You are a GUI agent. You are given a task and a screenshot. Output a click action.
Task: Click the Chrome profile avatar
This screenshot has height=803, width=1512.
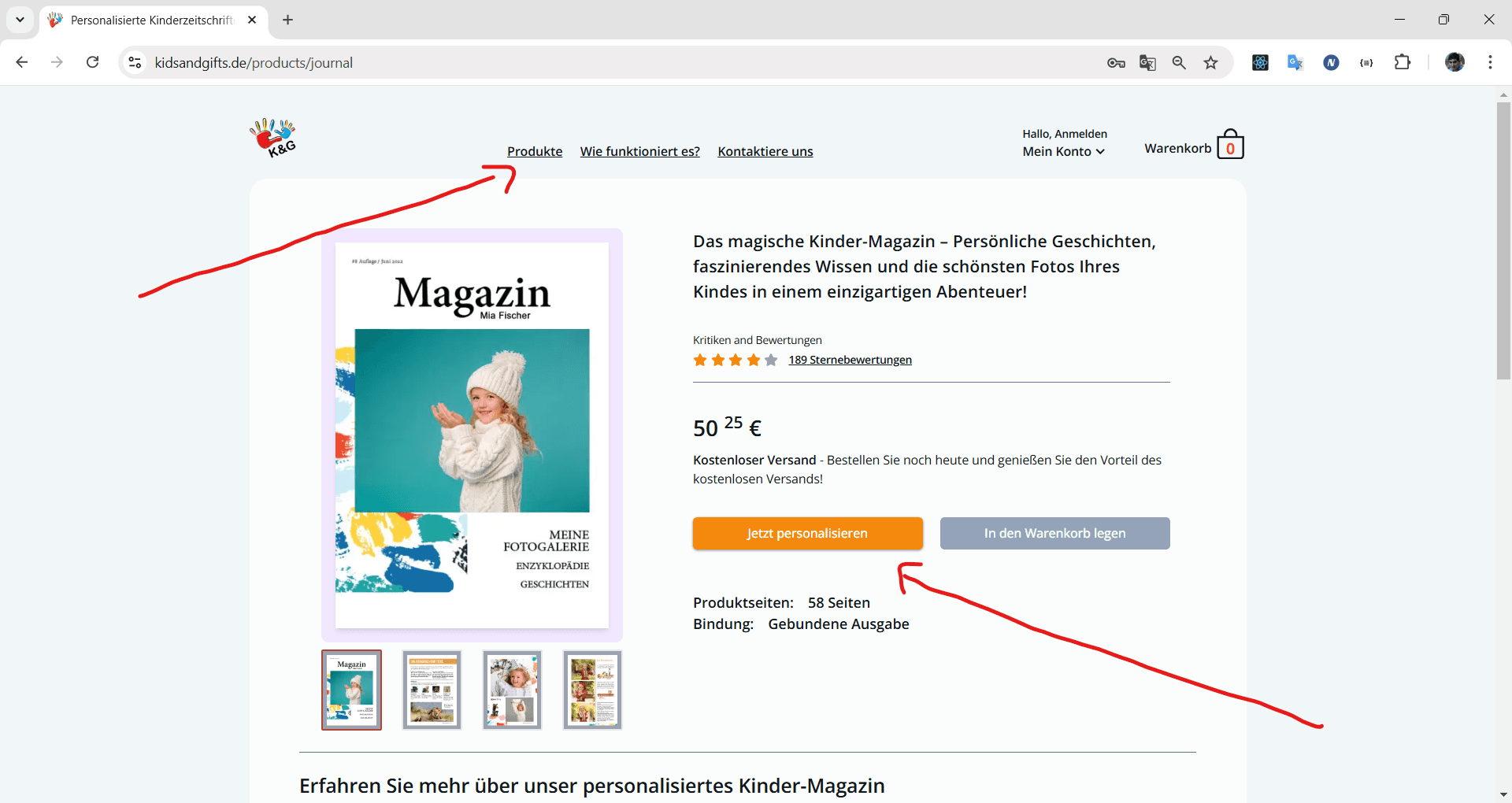coord(1455,62)
